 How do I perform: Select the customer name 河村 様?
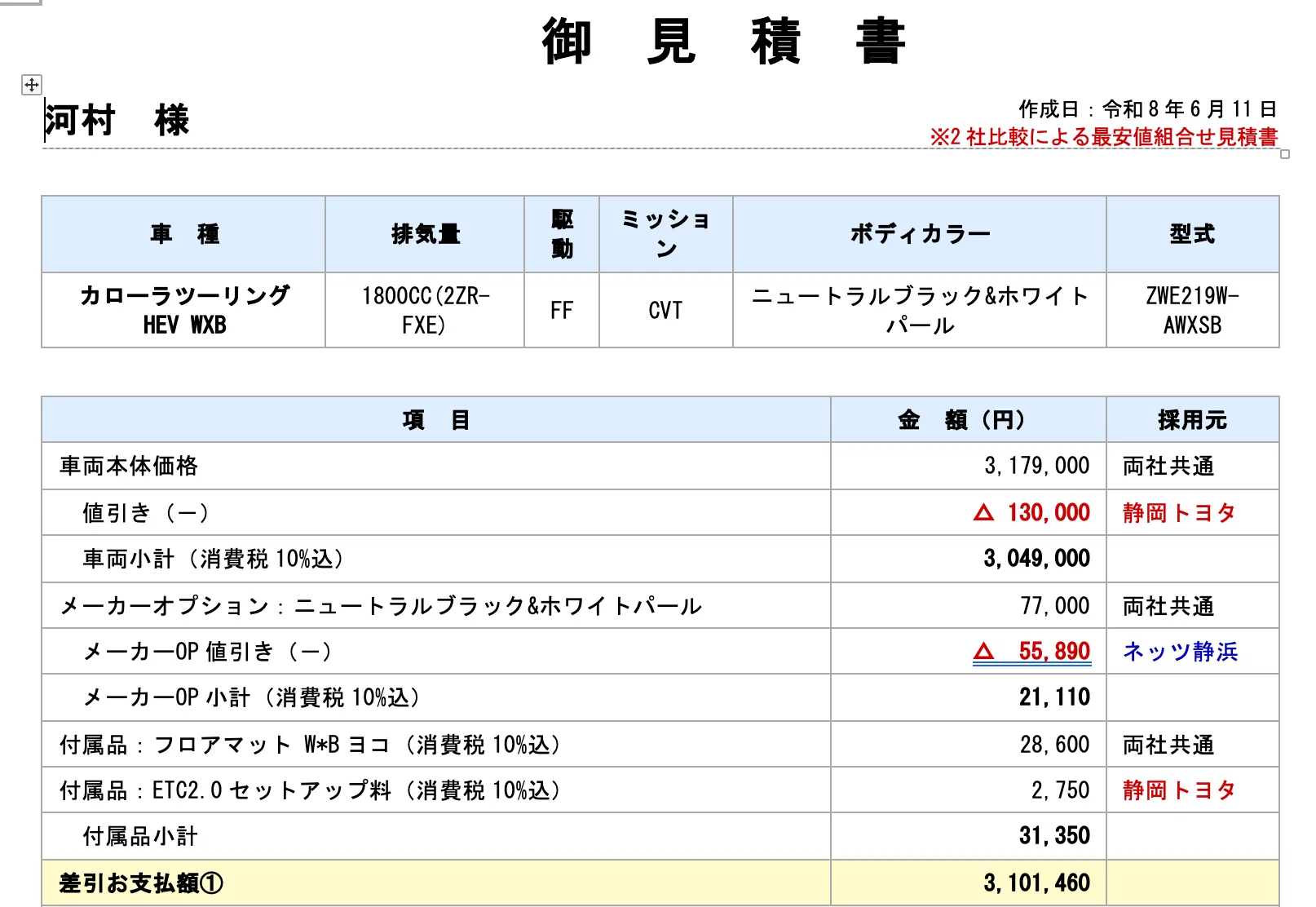[x=117, y=121]
